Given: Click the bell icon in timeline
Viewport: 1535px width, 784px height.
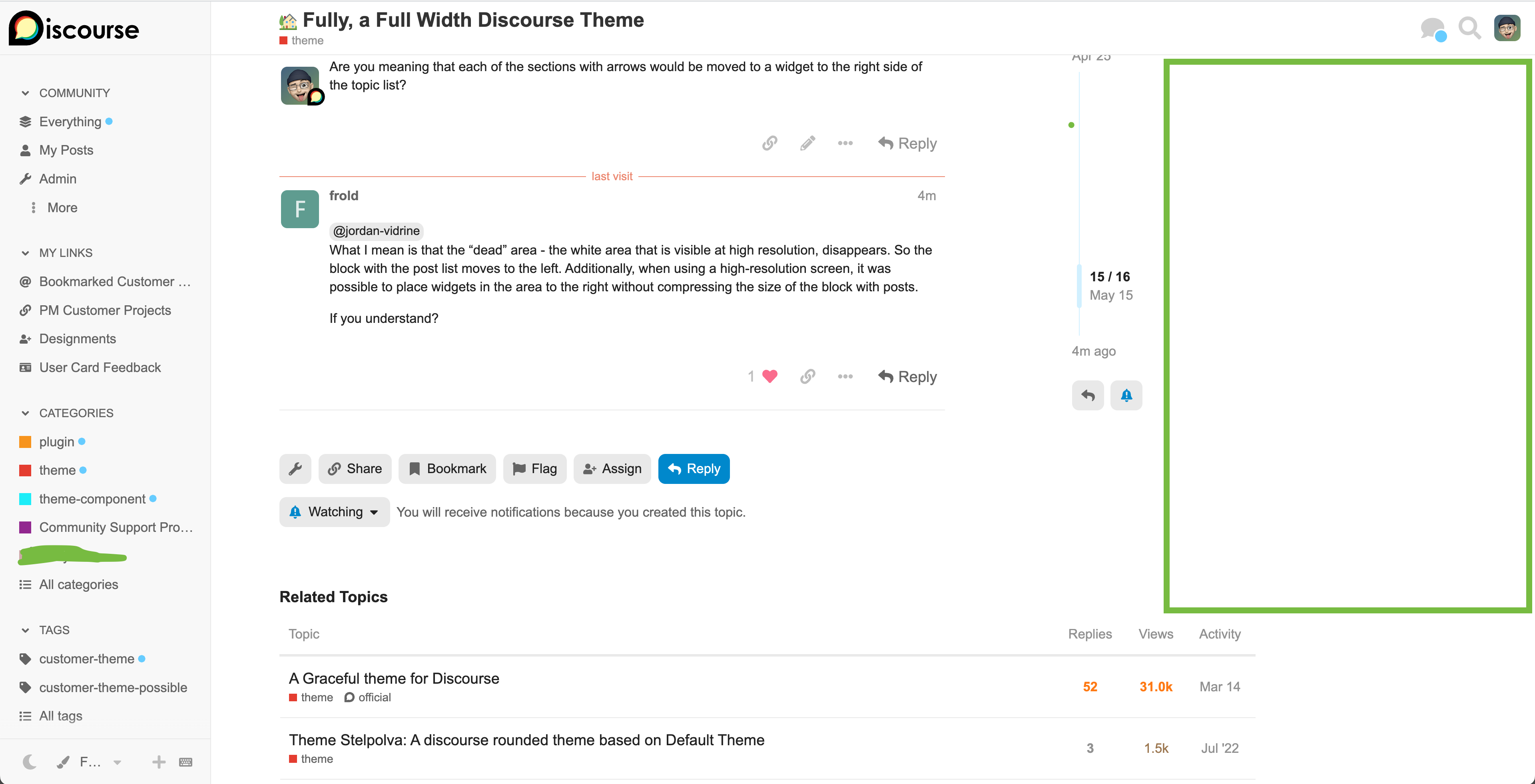Looking at the screenshot, I should click(1126, 396).
